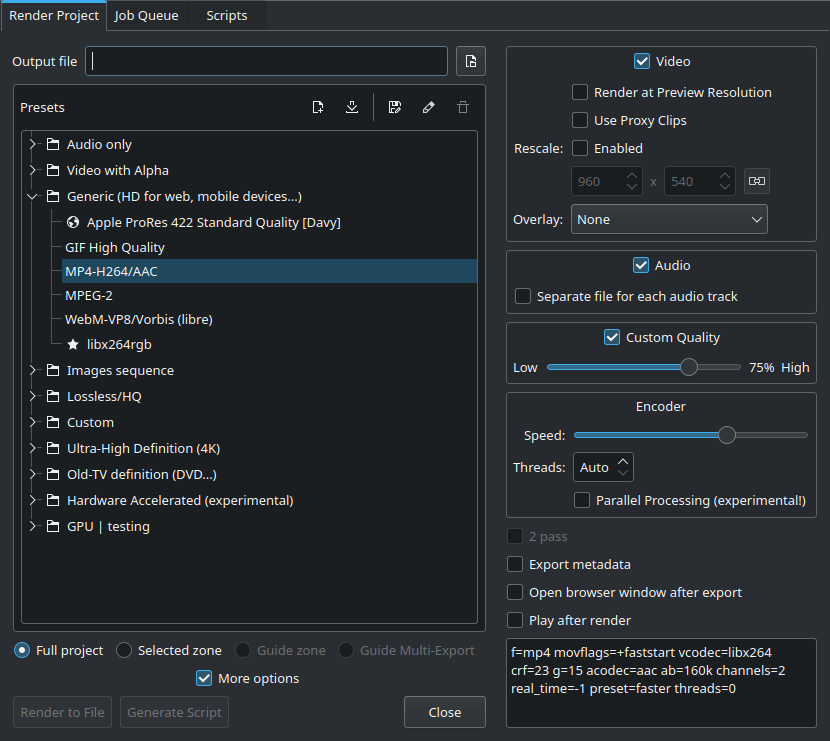Click the Output file text field
Screen dimensions: 830x741
coord(266,61)
